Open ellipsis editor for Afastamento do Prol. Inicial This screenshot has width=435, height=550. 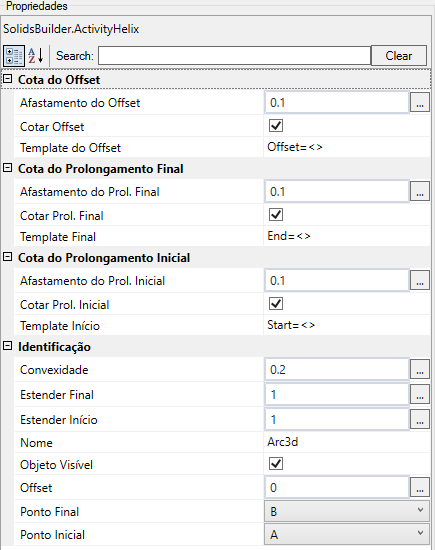420,281
